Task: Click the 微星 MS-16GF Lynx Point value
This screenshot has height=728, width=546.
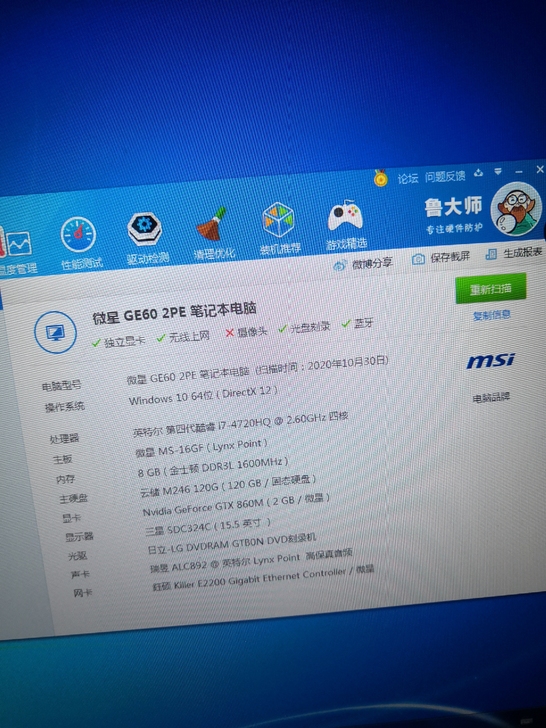Action: (x=202, y=448)
